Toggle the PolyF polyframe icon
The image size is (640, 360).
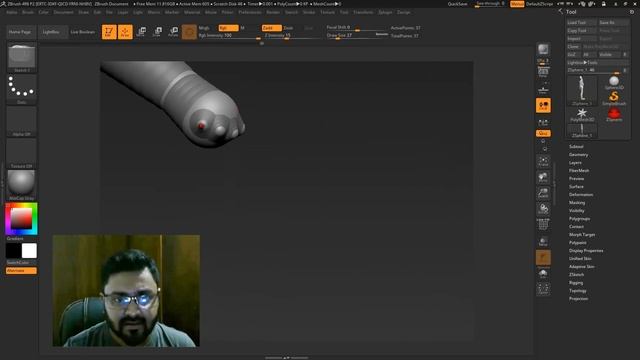tap(543, 224)
